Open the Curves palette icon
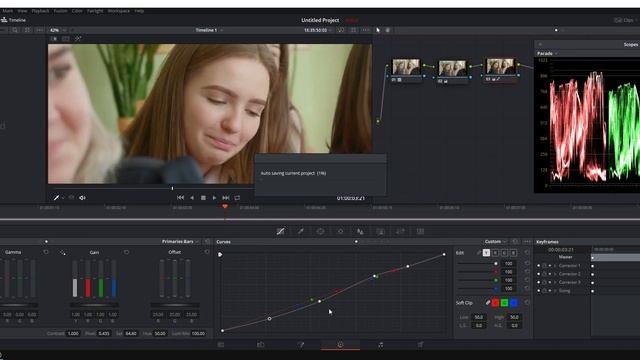The image size is (640, 360). point(280,231)
